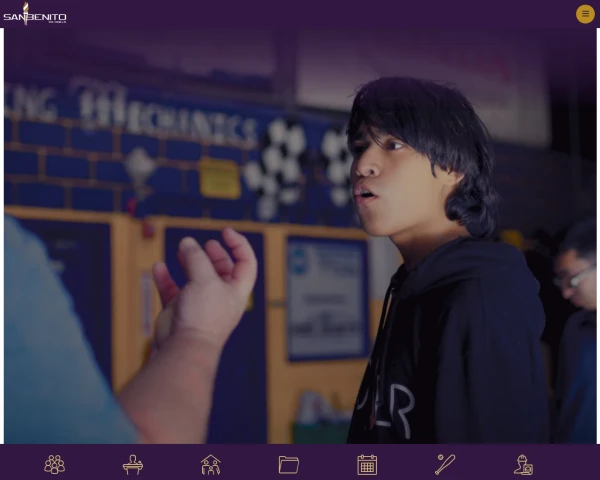Open the worker with hard hat icon
This screenshot has width=600, height=480.
pyautogui.click(x=523, y=464)
